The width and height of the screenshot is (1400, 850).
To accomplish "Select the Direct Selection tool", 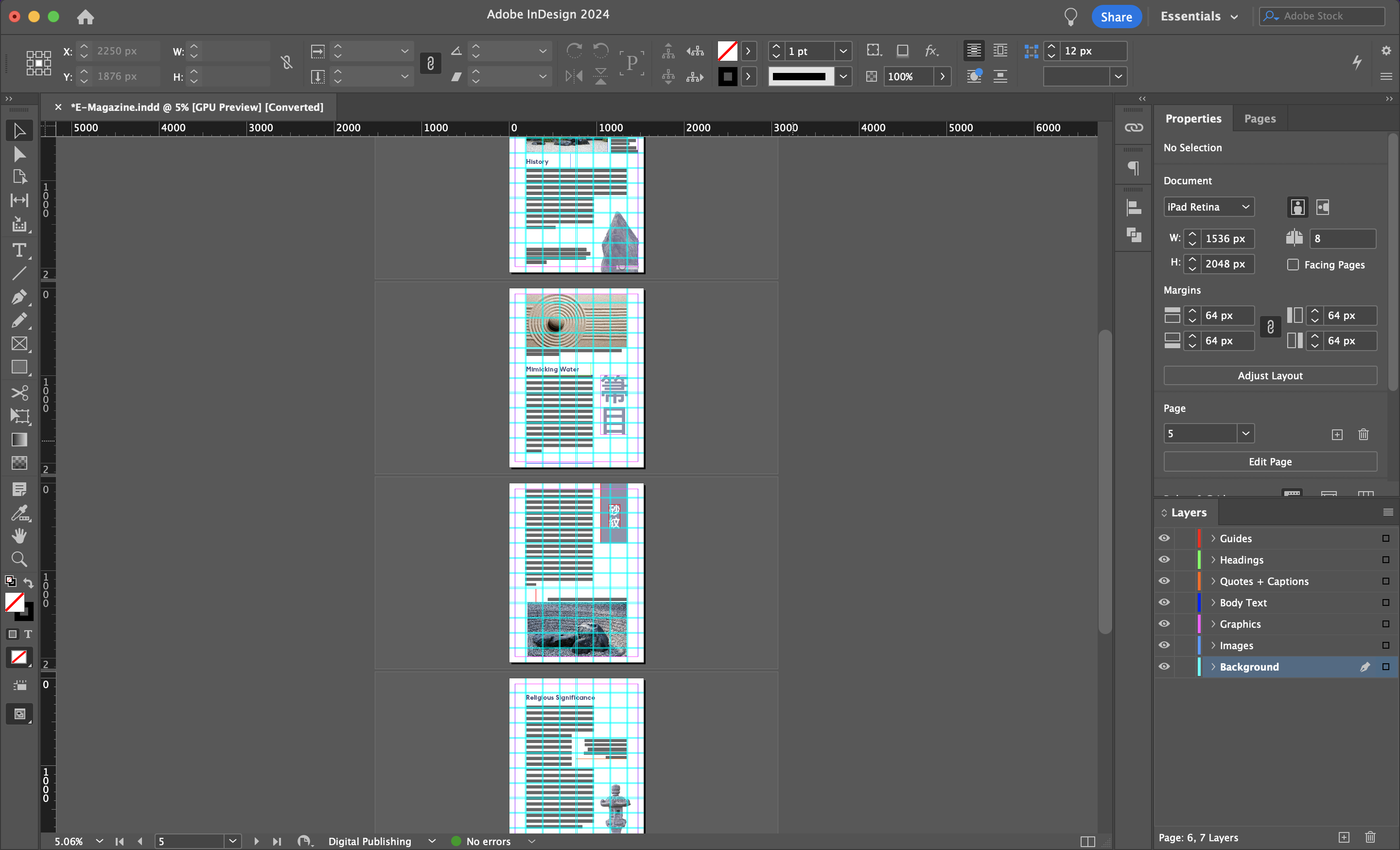I will pos(19,154).
